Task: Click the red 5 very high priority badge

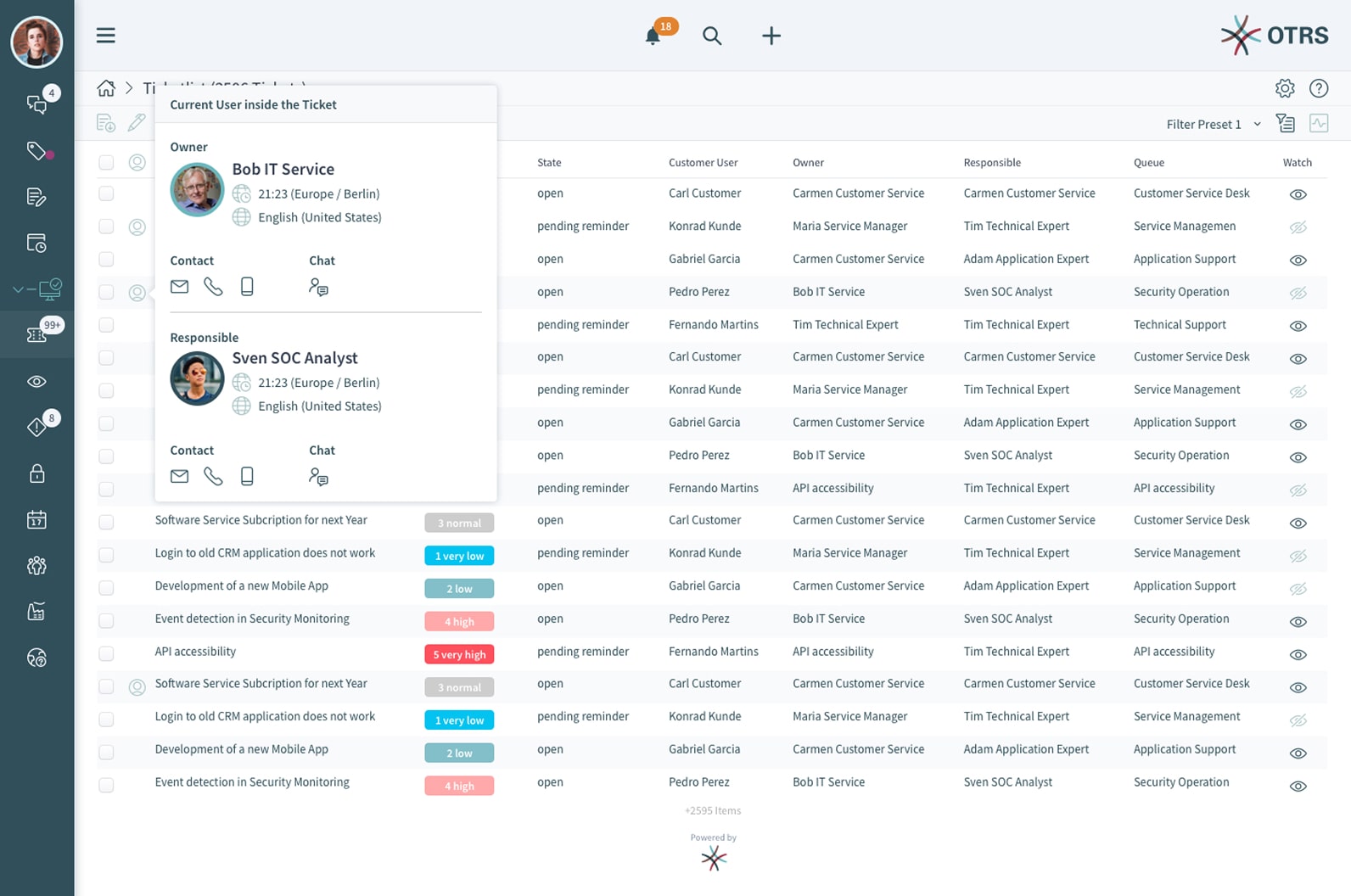Action: [x=459, y=654]
